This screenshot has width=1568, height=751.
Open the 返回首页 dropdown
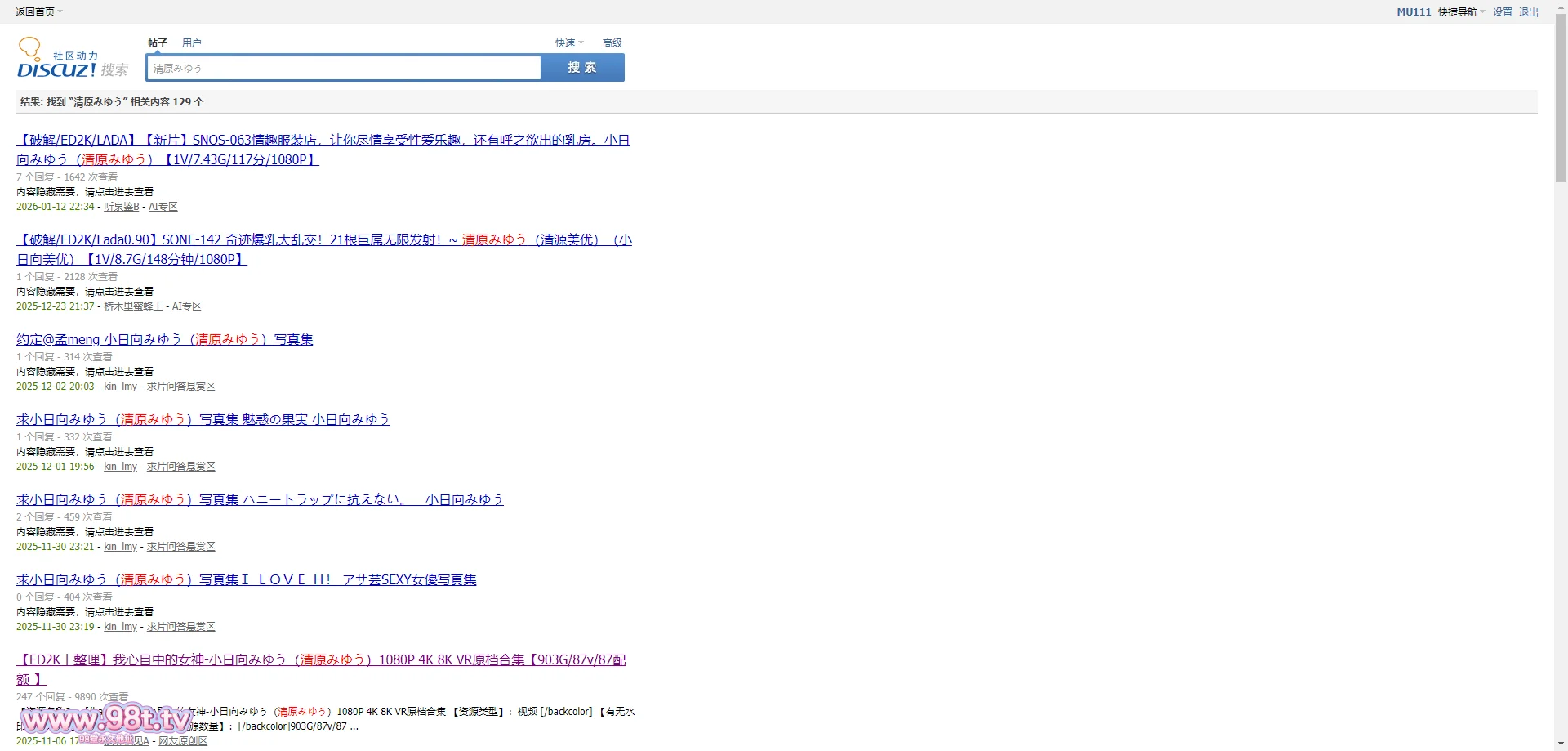click(38, 11)
